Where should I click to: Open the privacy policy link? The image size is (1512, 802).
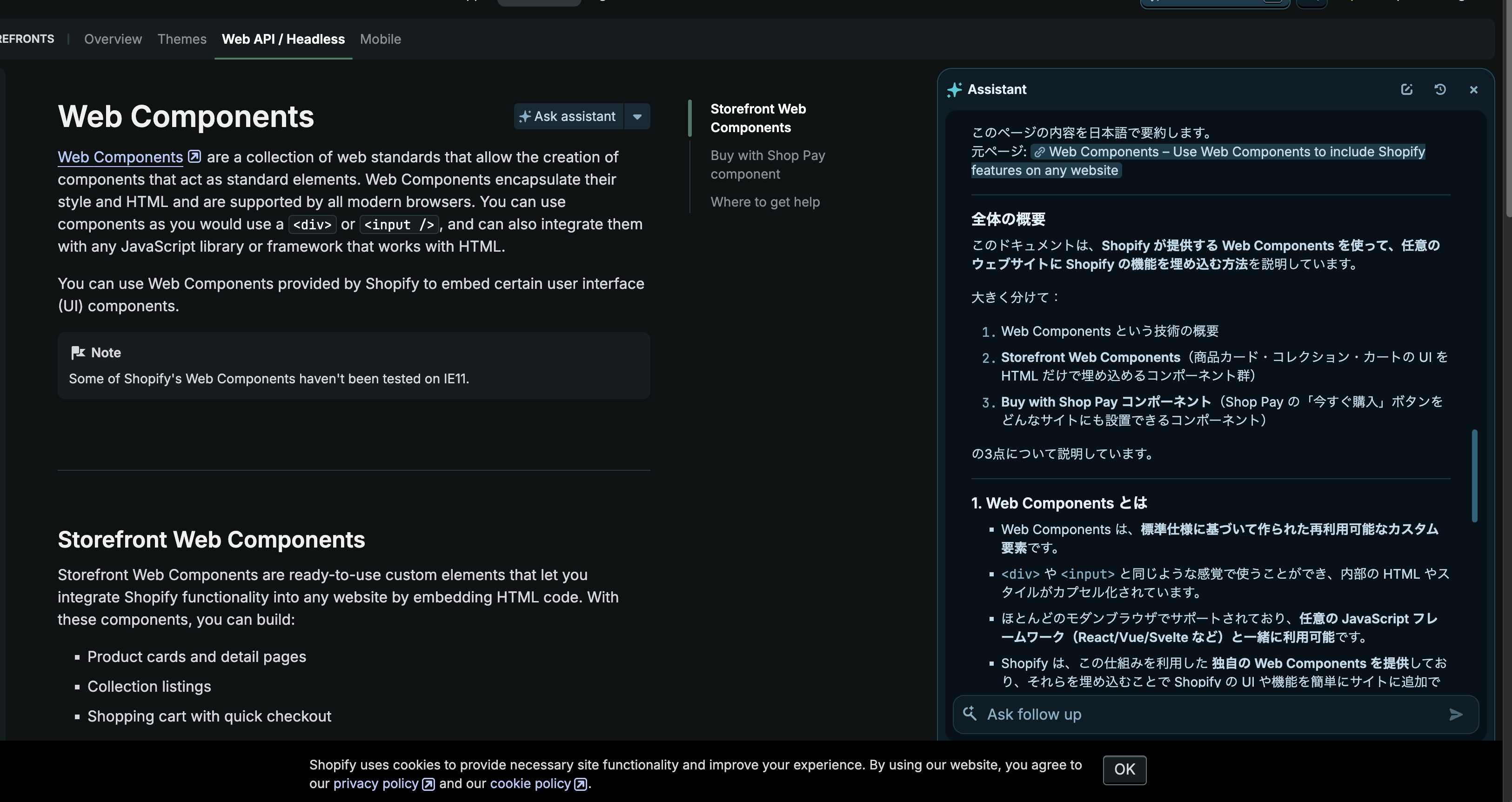[x=375, y=784]
